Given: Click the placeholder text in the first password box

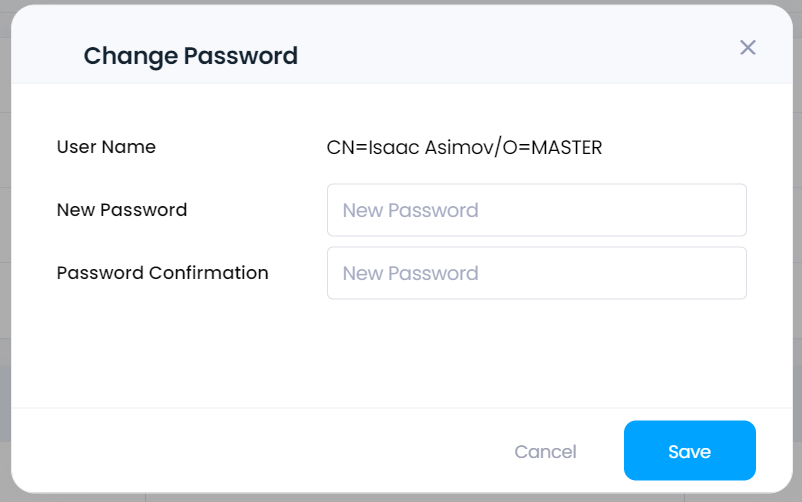Looking at the screenshot, I should point(410,210).
